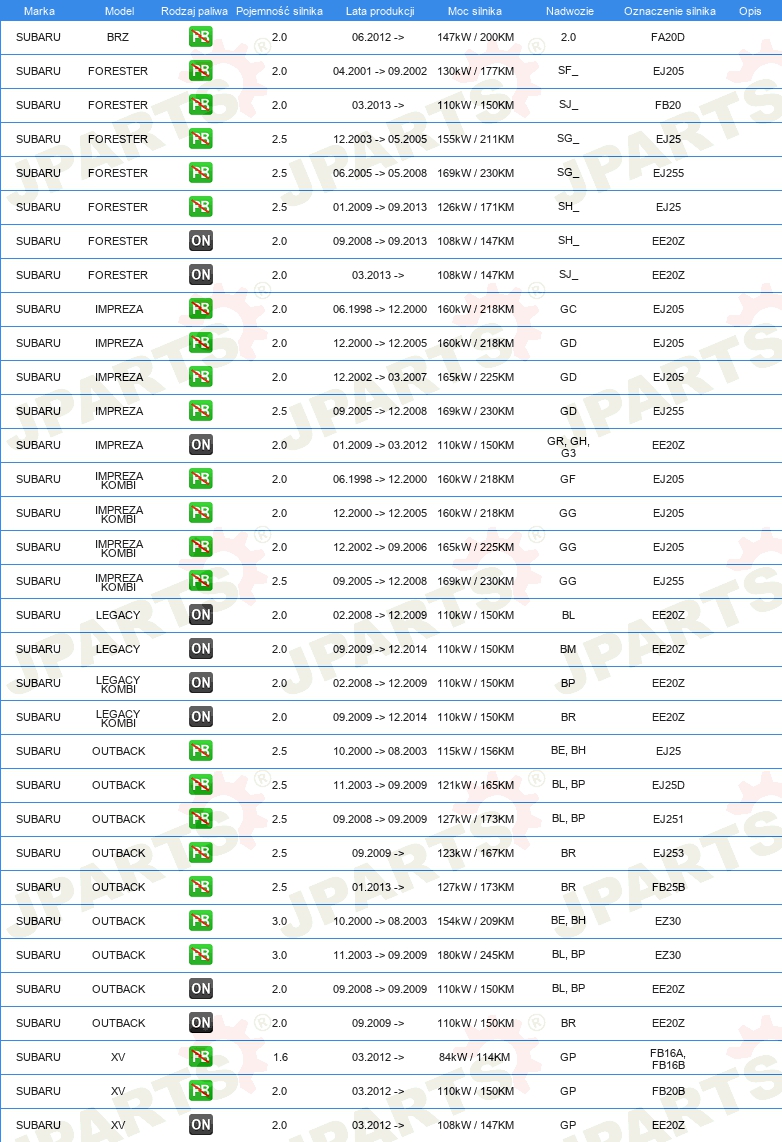
Task: Click production years 10.2000 -> 08.2003 in EZ30 row
Action: point(380,921)
